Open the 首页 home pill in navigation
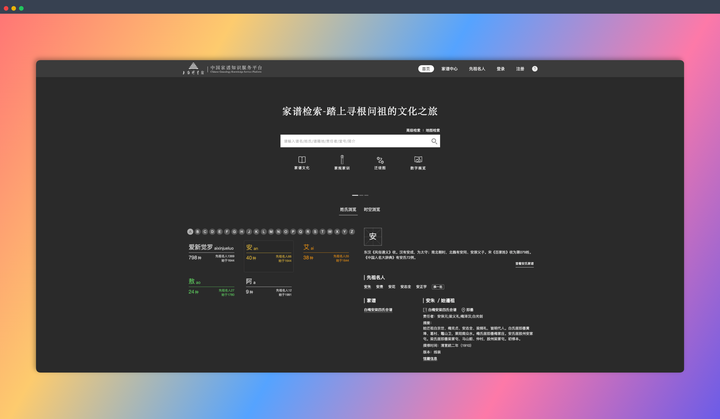Viewport: 720px width, 419px height. click(x=426, y=69)
